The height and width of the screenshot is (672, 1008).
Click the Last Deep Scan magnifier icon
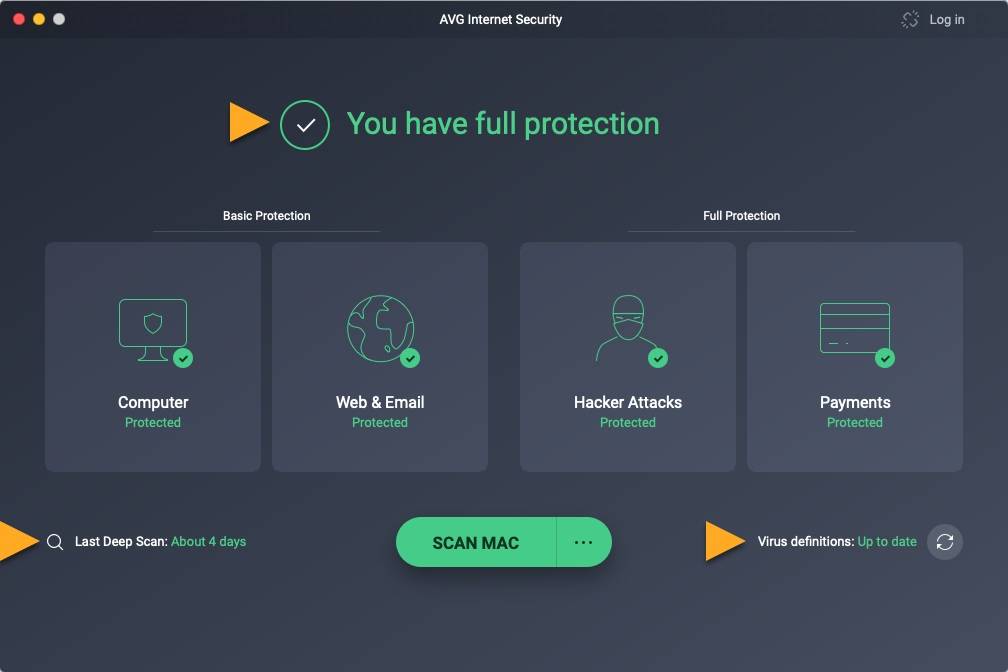[54, 541]
